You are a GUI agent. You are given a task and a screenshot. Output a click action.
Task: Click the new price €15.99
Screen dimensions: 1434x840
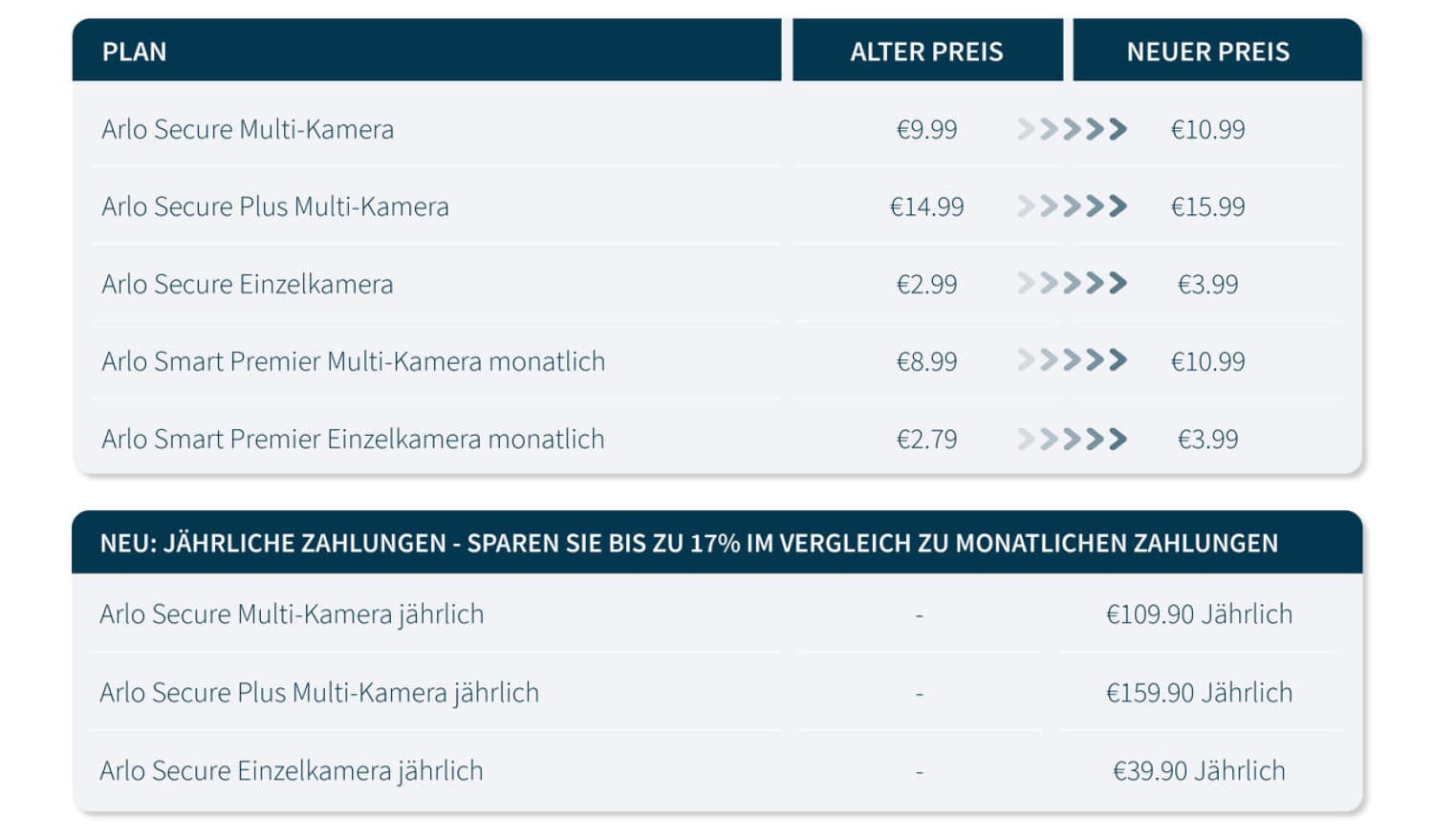pos(1207,206)
